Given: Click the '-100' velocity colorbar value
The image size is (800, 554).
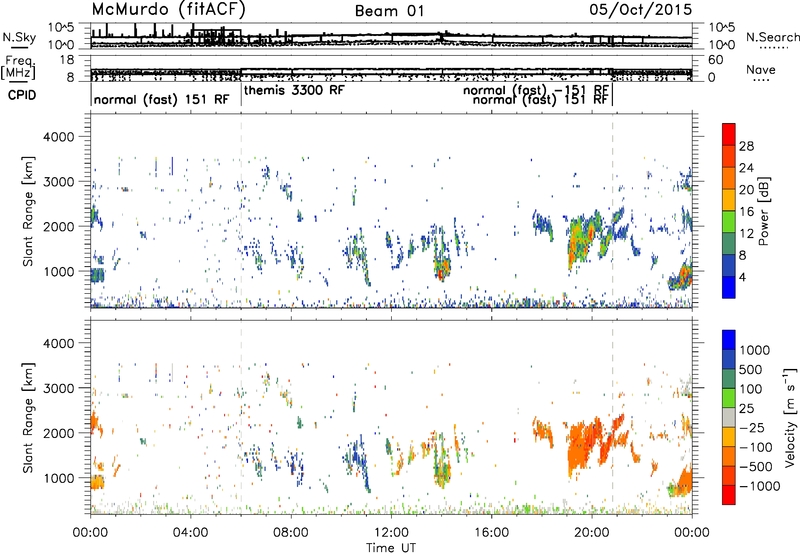Looking at the screenshot, I should point(756,447).
